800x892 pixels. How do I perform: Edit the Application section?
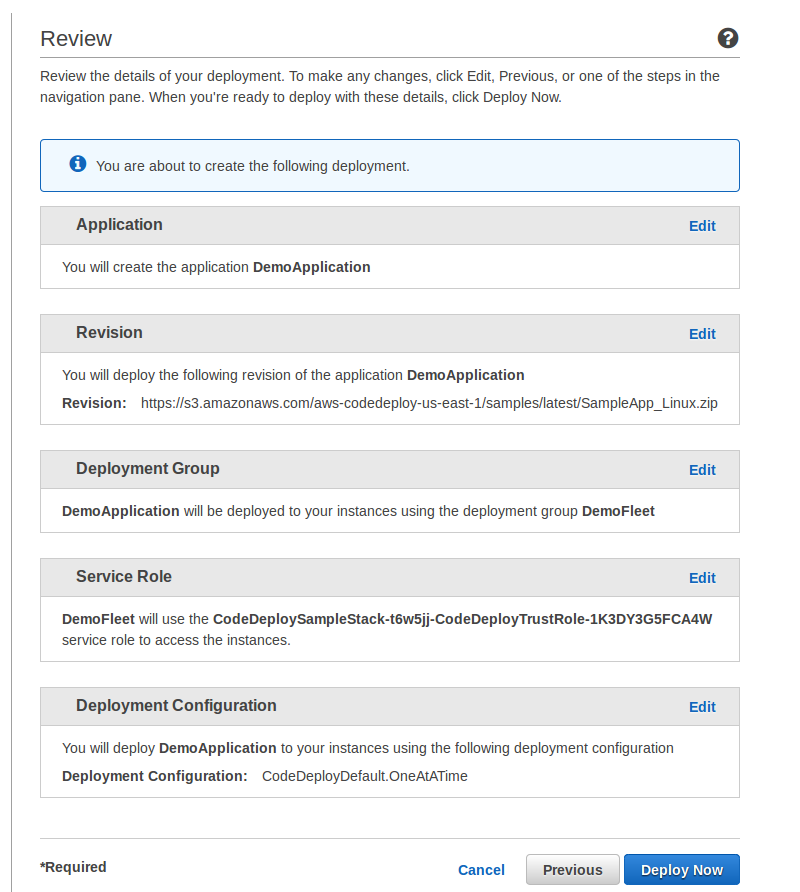pos(702,226)
